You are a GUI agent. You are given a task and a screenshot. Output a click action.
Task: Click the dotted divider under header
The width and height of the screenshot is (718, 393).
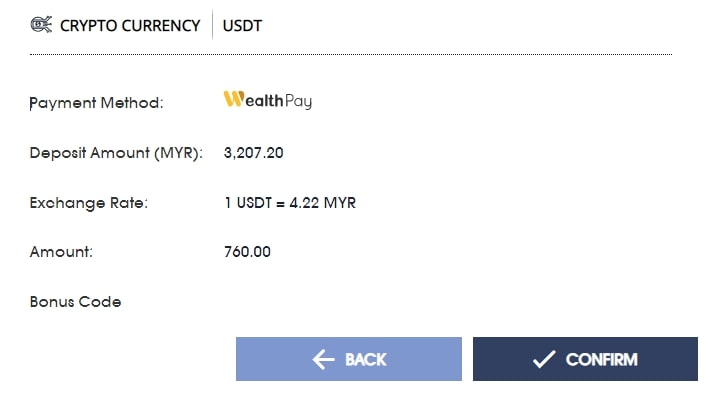click(x=351, y=55)
